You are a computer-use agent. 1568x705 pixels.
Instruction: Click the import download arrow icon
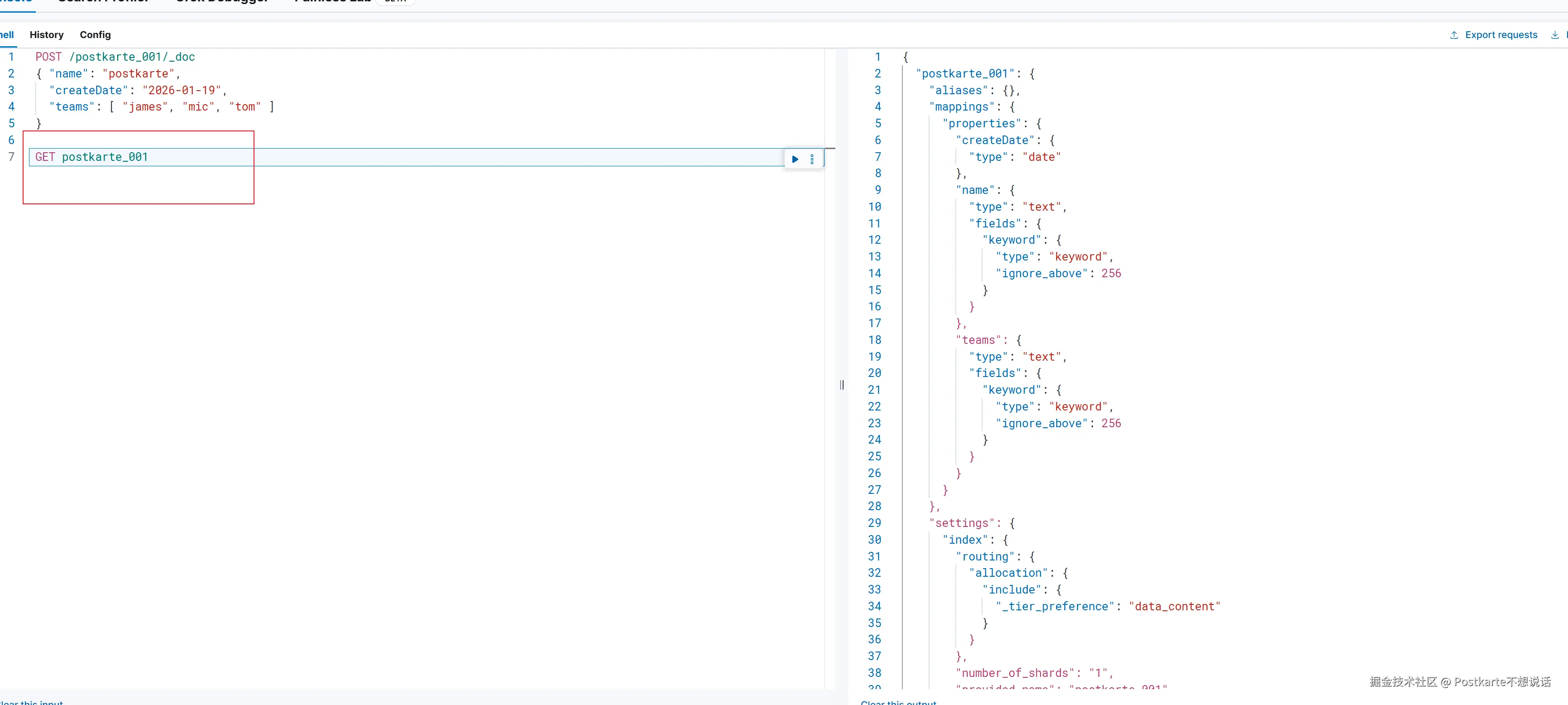(x=1554, y=35)
